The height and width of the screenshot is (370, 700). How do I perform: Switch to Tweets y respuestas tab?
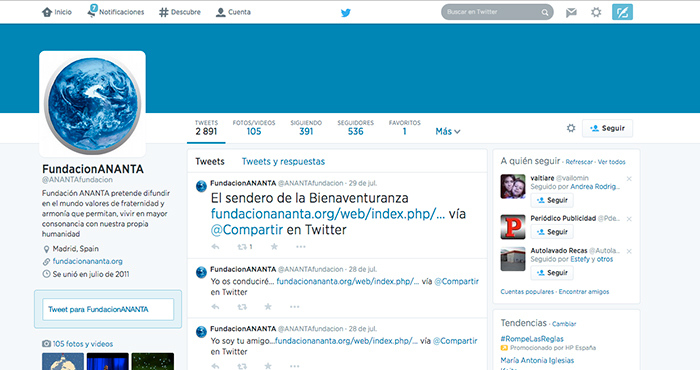(283, 162)
